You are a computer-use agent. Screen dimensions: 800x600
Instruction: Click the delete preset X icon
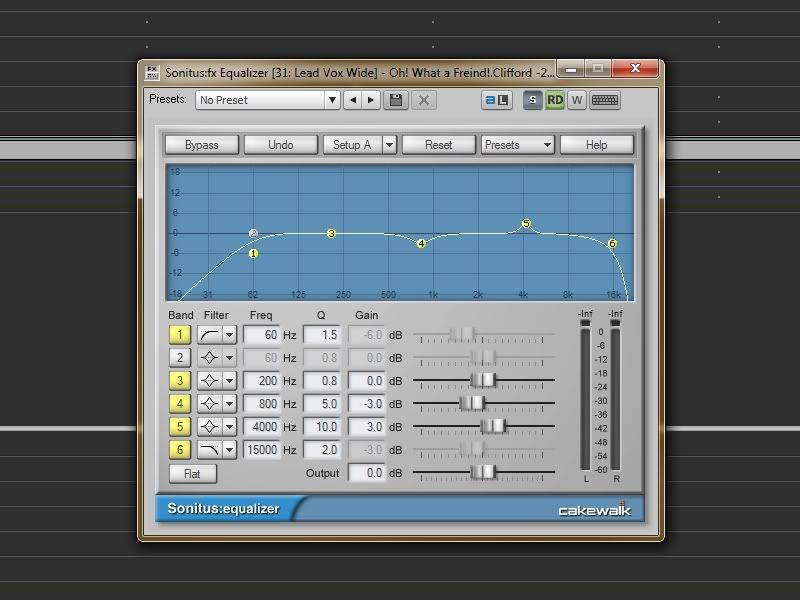(423, 100)
